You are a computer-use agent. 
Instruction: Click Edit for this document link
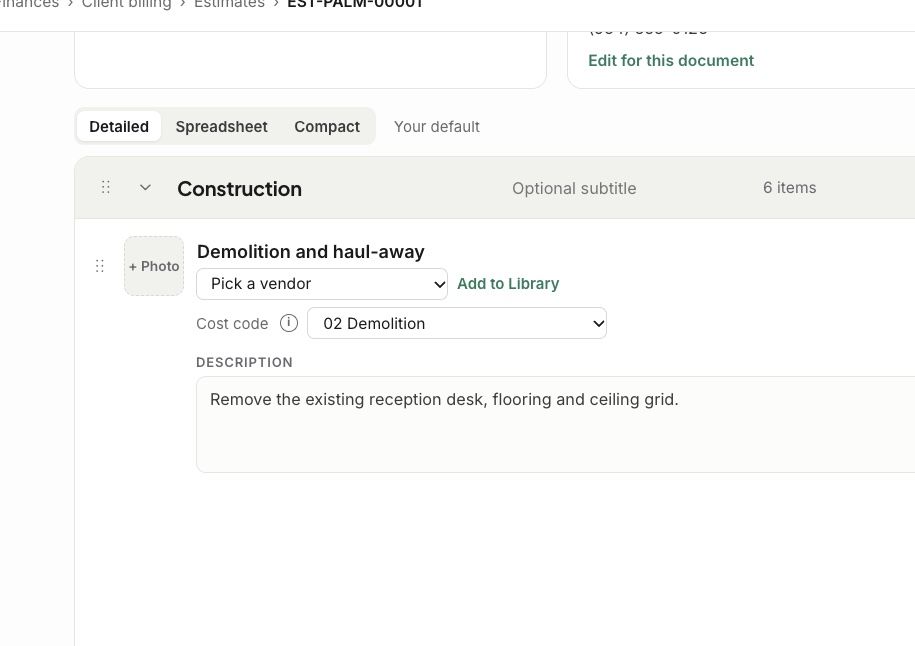pyautogui.click(x=671, y=61)
